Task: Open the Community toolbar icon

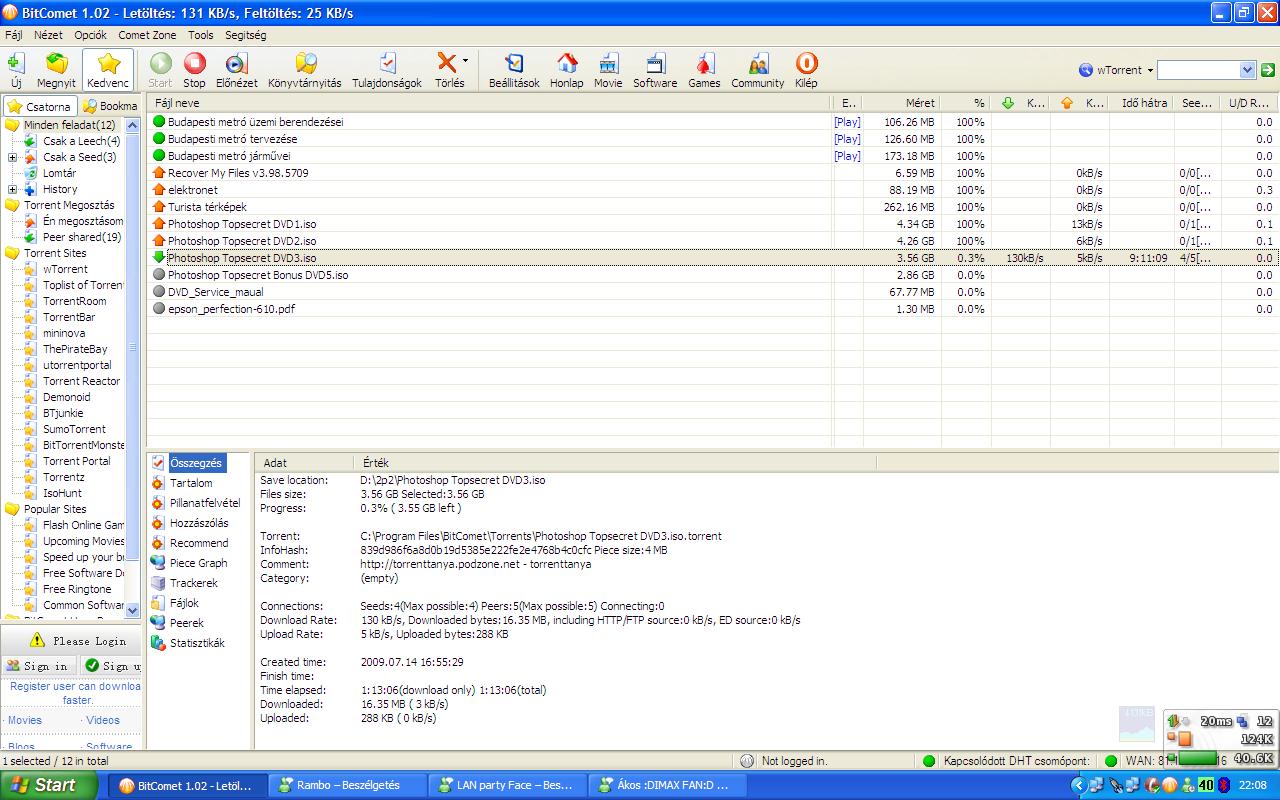Action: point(758,70)
